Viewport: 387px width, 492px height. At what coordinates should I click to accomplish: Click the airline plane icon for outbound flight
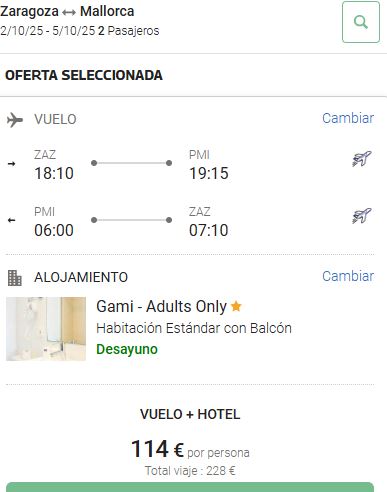click(x=362, y=159)
